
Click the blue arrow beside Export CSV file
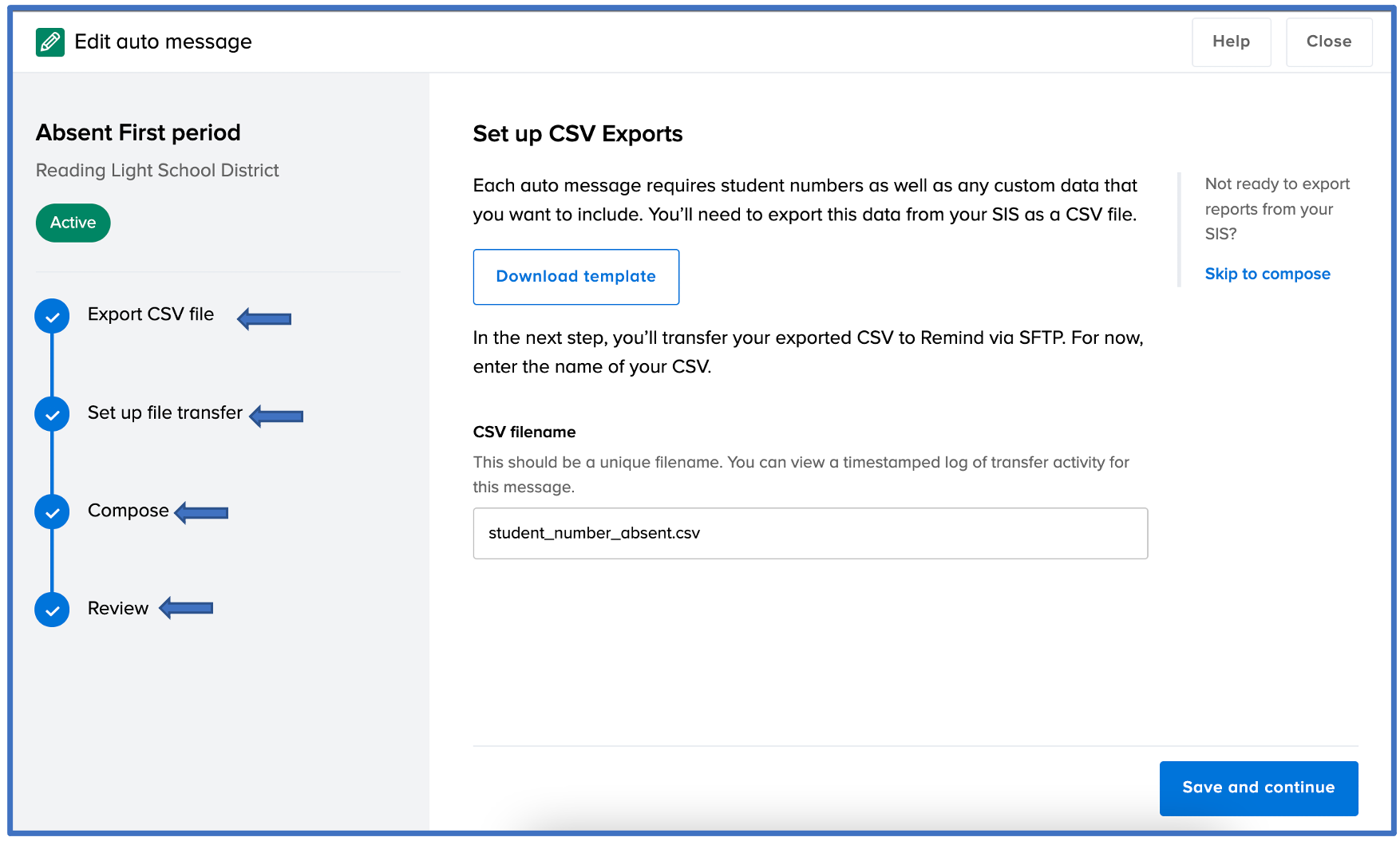click(x=264, y=318)
